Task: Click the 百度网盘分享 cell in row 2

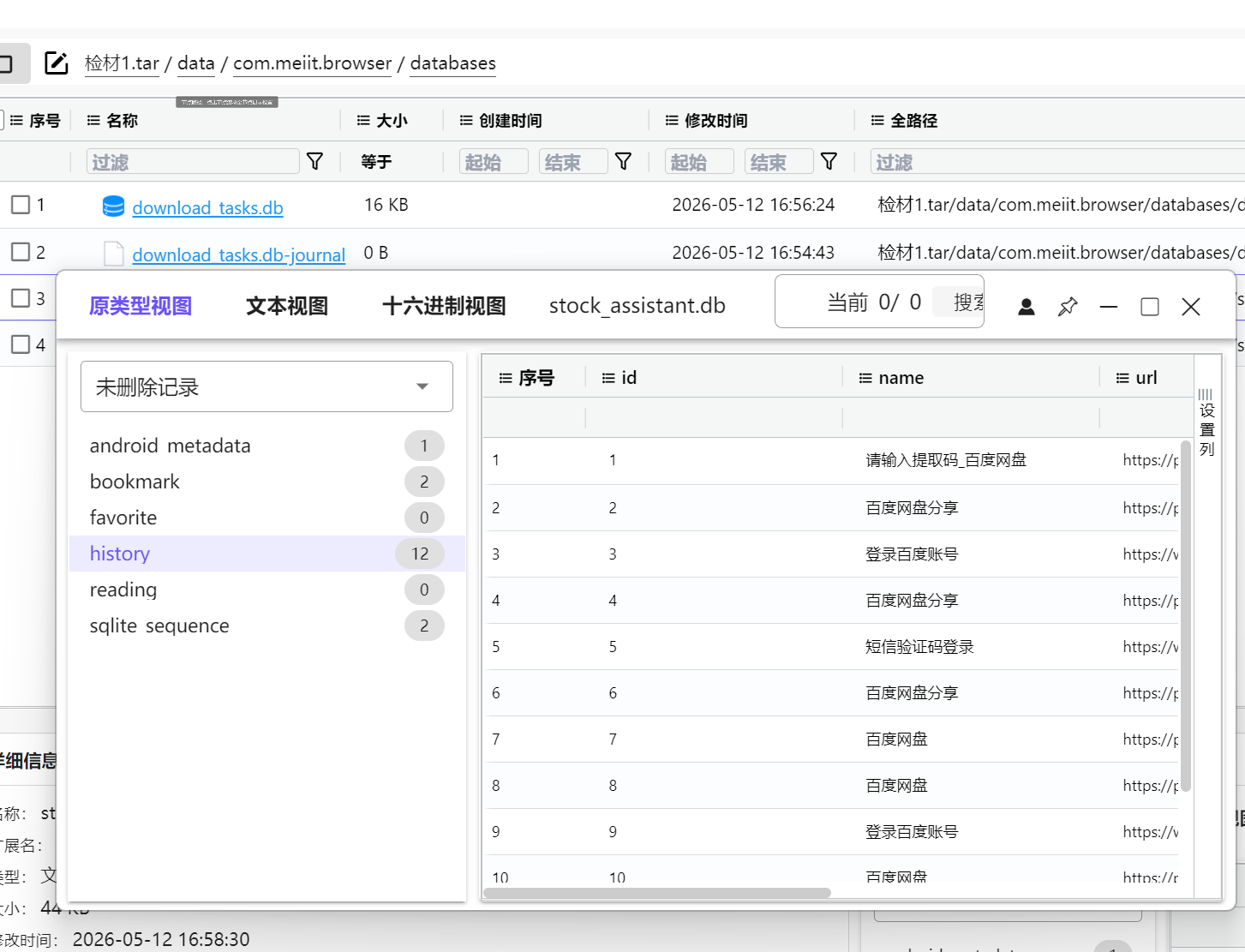Action: pyautogui.click(x=912, y=508)
